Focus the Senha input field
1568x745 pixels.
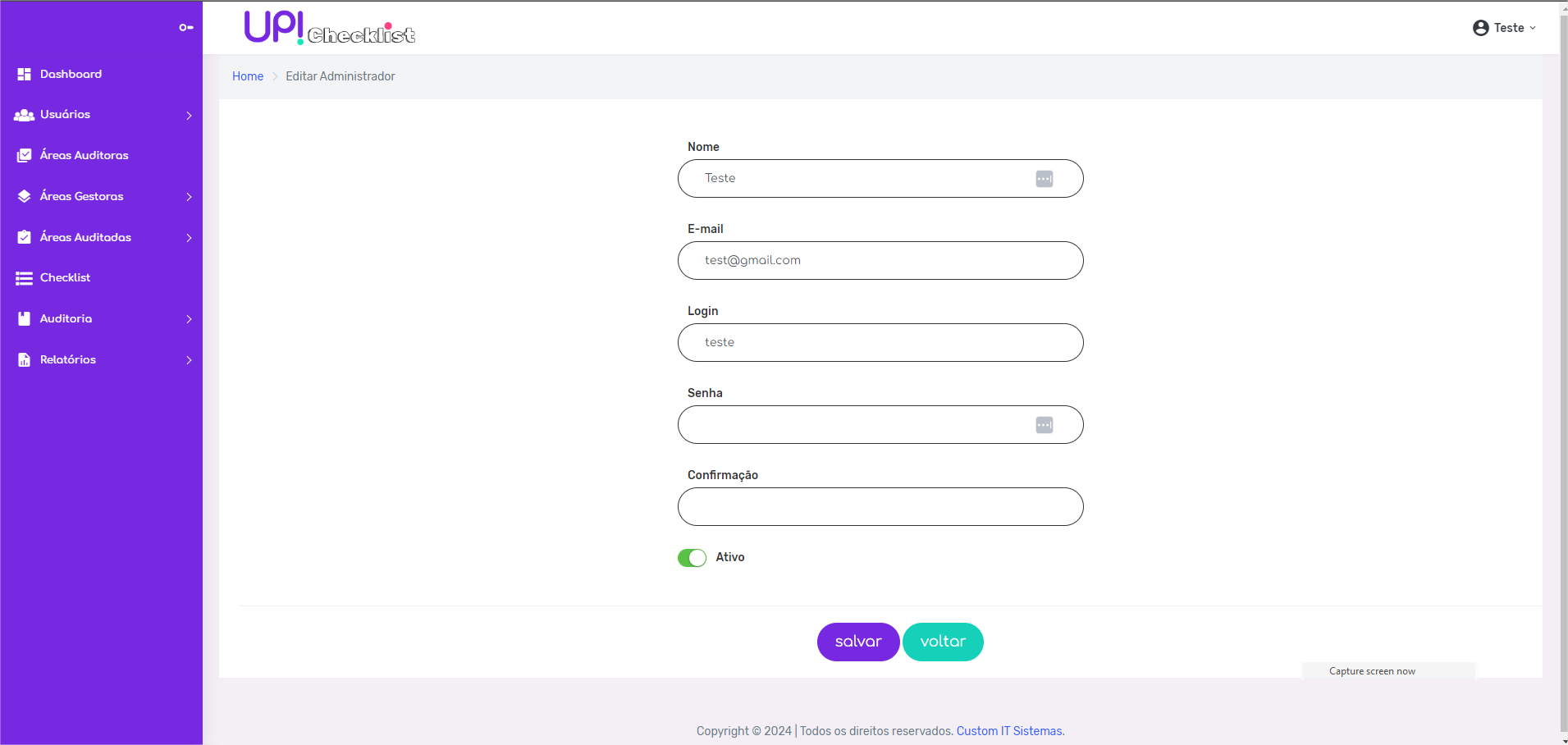tap(880, 425)
